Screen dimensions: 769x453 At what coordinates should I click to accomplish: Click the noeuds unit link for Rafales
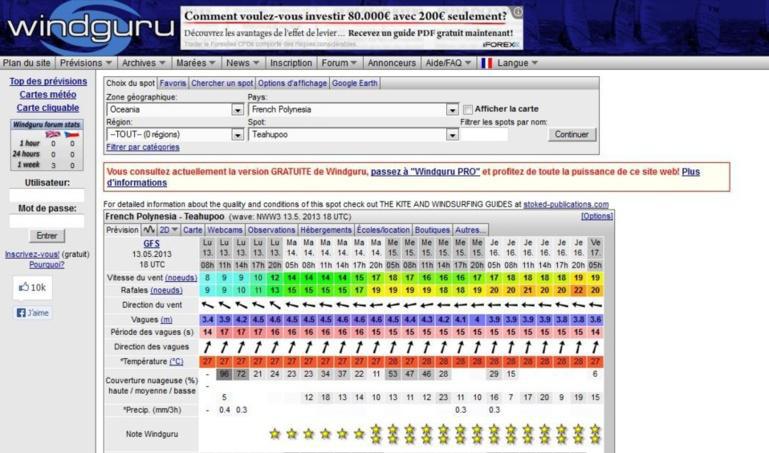(166, 290)
